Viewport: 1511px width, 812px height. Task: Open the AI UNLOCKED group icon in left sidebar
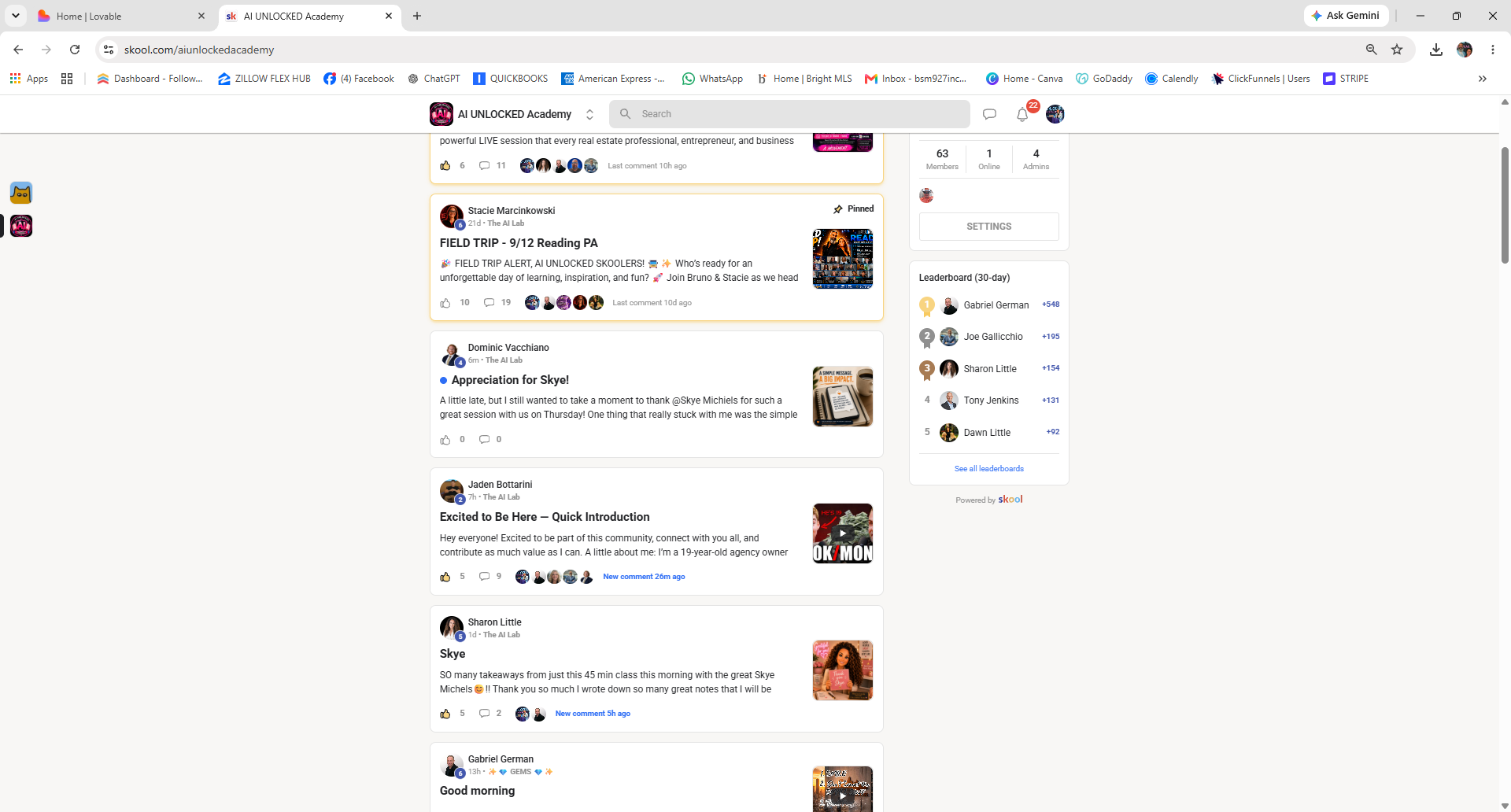coord(21,226)
